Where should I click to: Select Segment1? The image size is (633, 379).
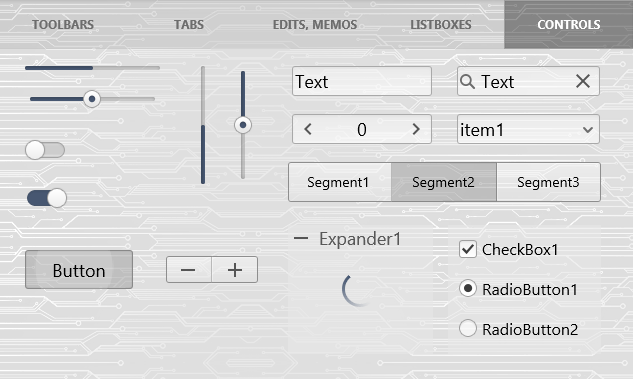(x=340, y=182)
